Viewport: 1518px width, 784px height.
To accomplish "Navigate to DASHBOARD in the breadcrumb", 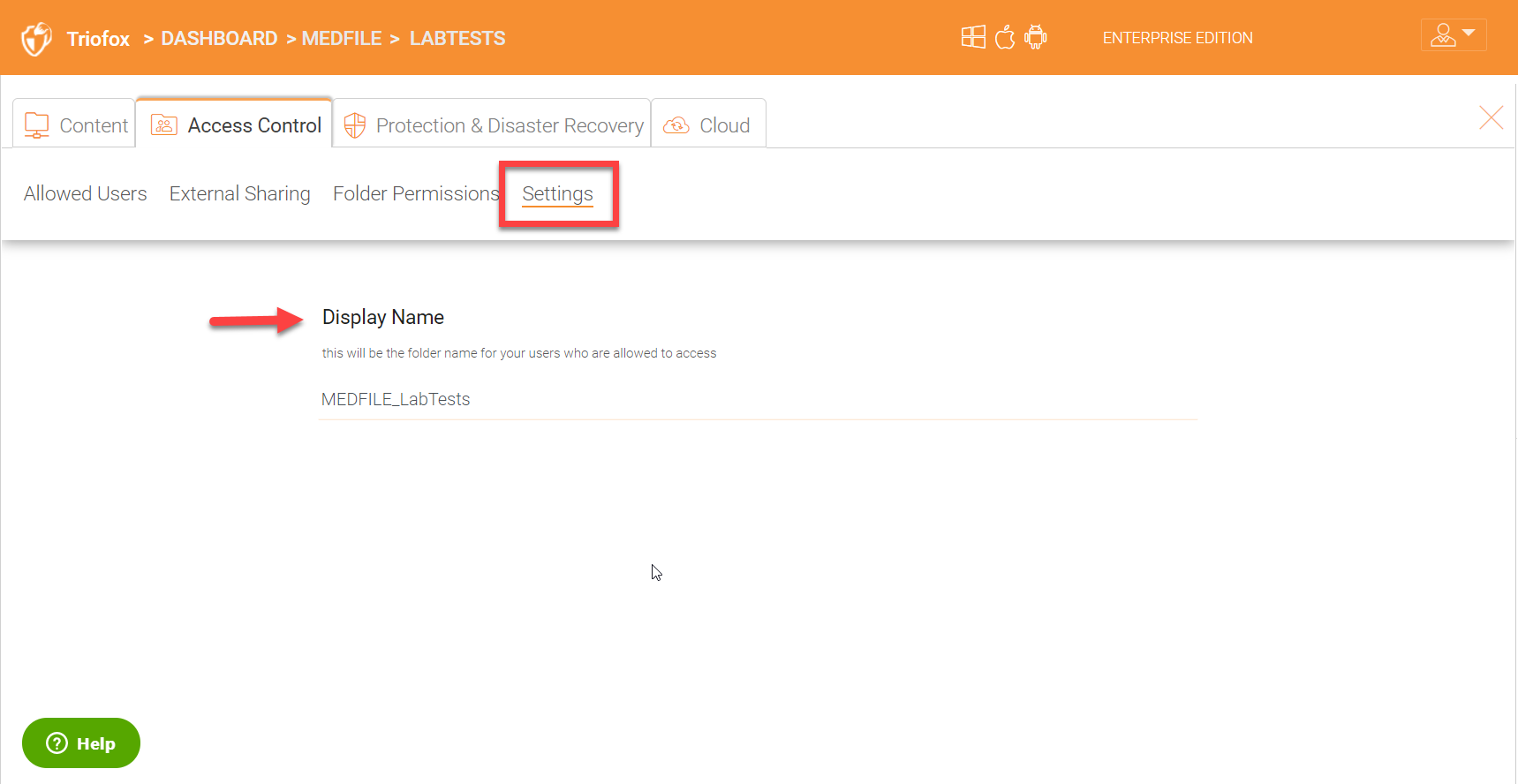I will tap(219, 39).
